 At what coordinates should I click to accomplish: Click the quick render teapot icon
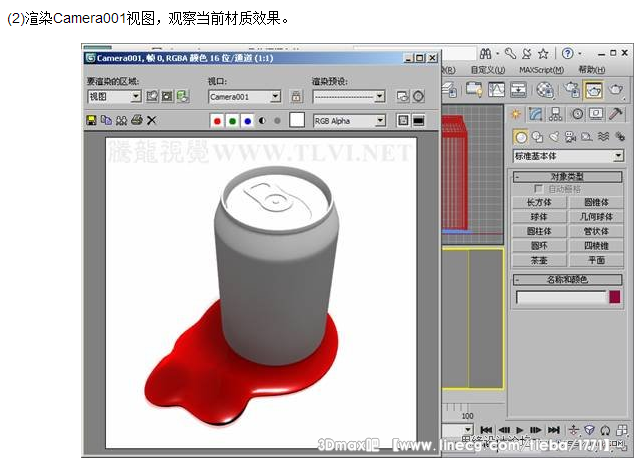tap(616, 90)
